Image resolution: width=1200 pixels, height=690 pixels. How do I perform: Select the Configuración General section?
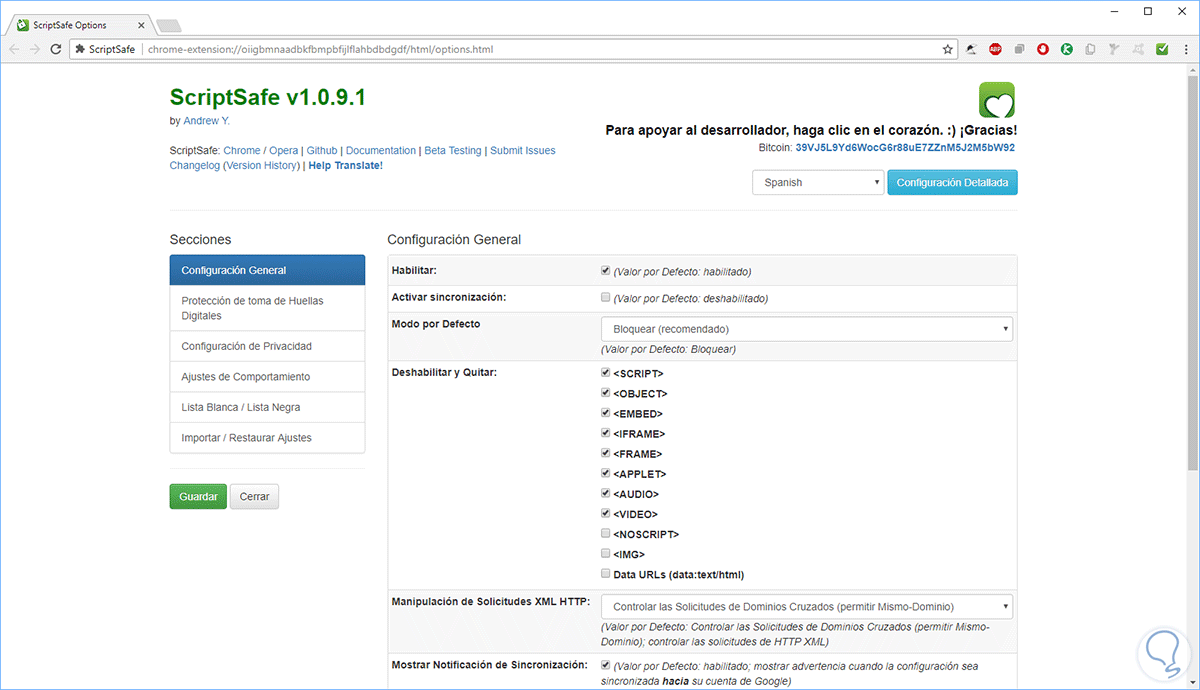tap(267, 270)
